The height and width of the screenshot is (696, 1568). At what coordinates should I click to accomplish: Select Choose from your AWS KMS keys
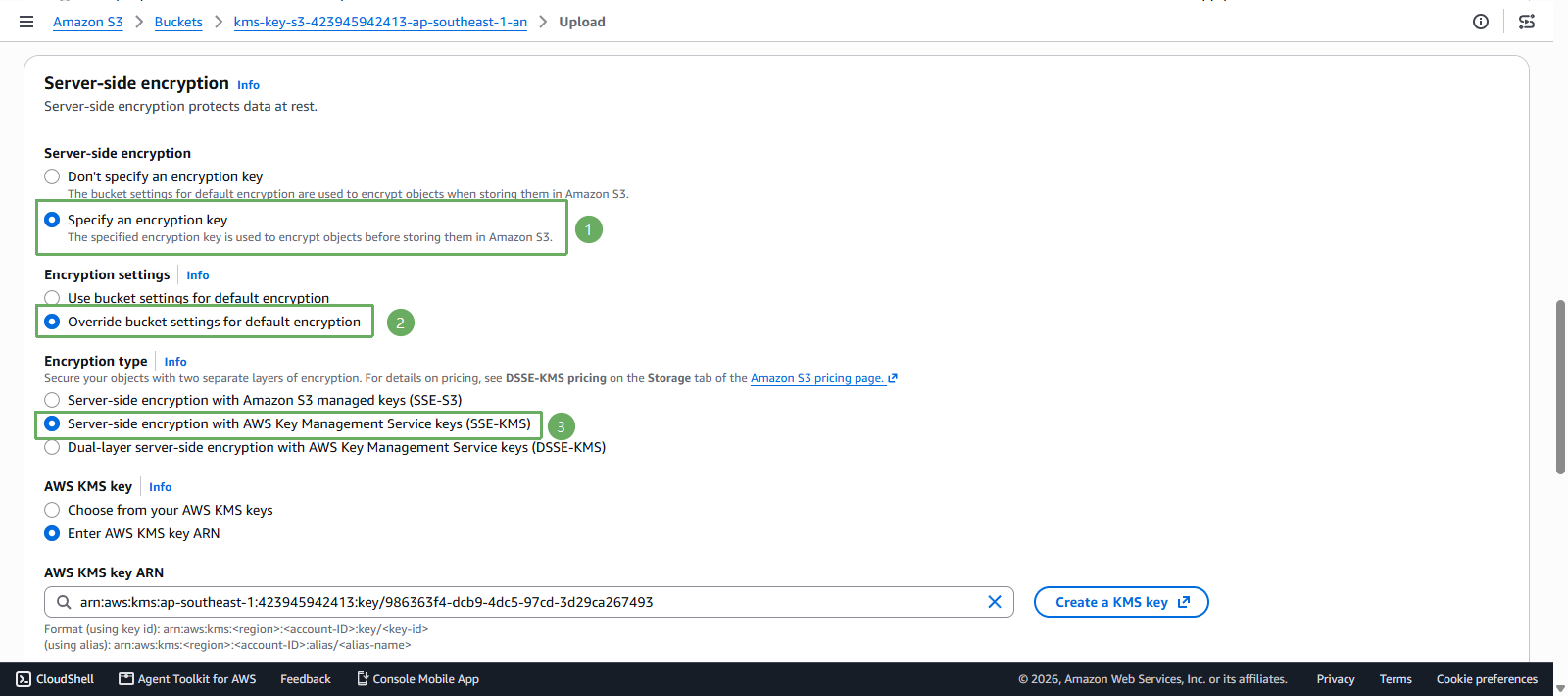tap(52, 510)
